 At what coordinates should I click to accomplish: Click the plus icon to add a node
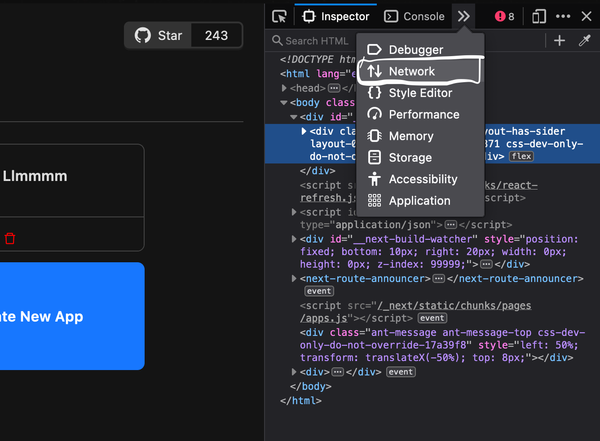point(559,41)
